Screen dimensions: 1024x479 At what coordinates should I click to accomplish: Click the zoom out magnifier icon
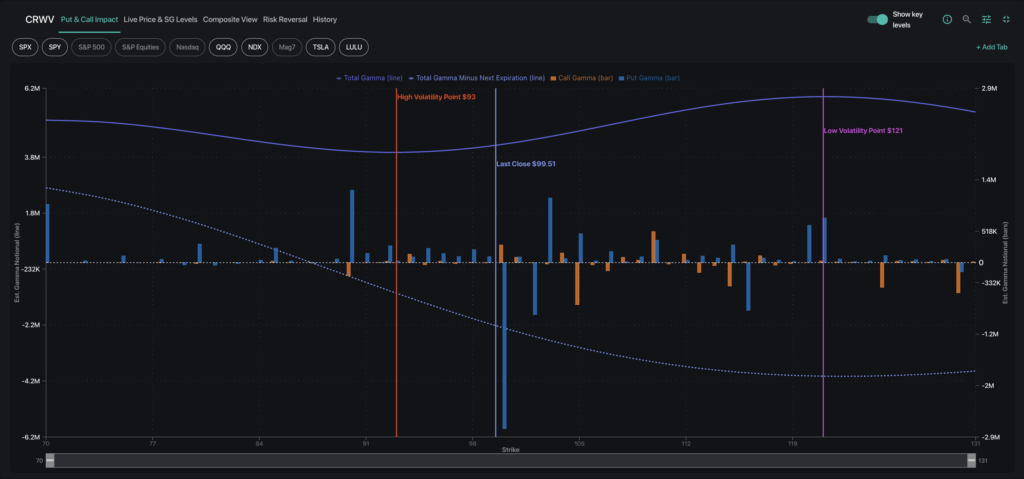pyautogui.click(x=967, y=19)
